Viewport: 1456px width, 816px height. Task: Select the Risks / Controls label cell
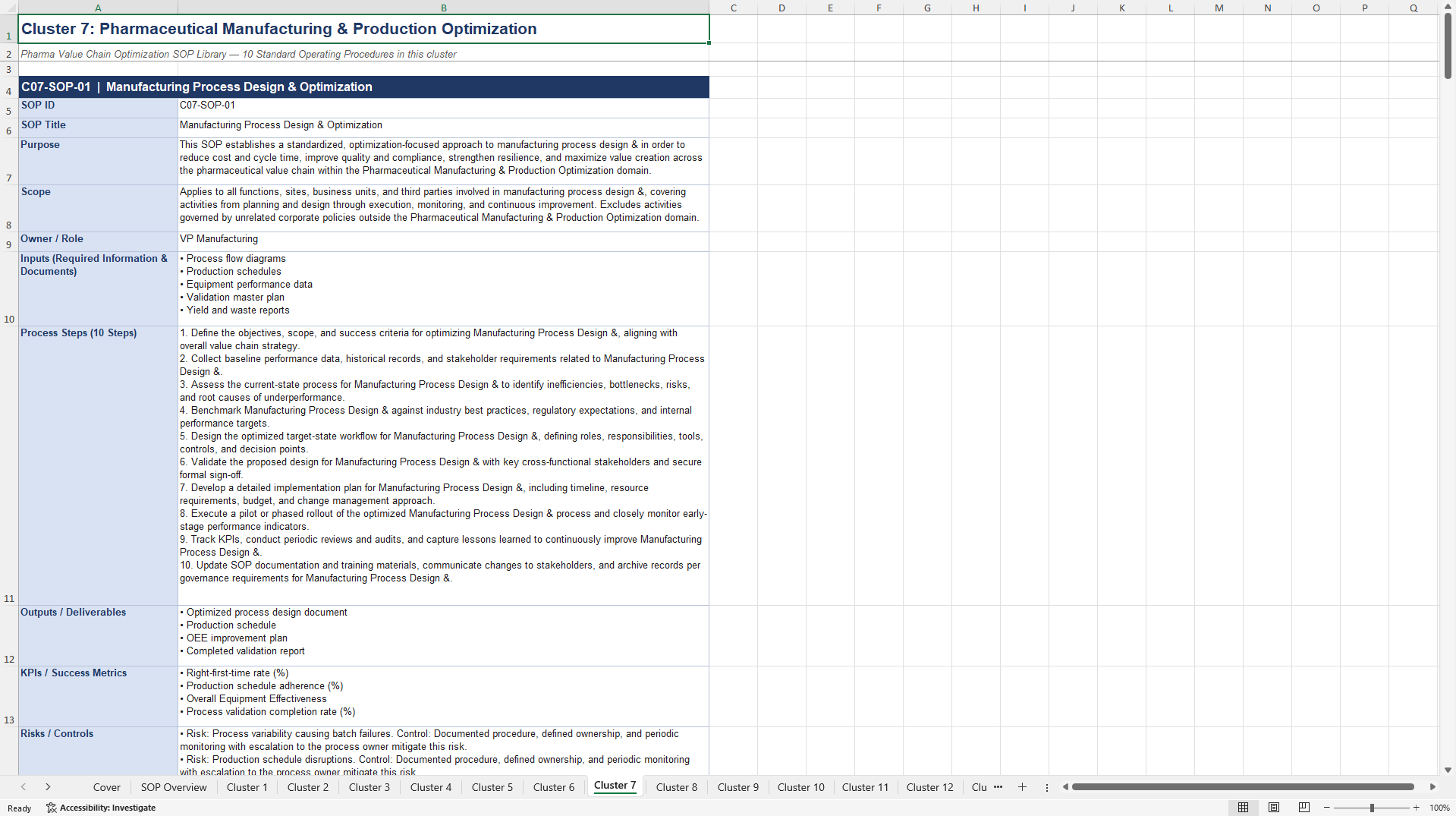click(98, 751)
